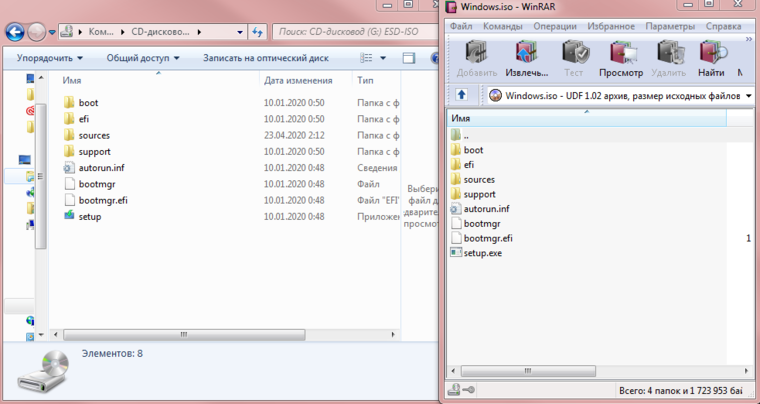Select sources folder in Explorer list
760x404 pixels.
point(94,135)
